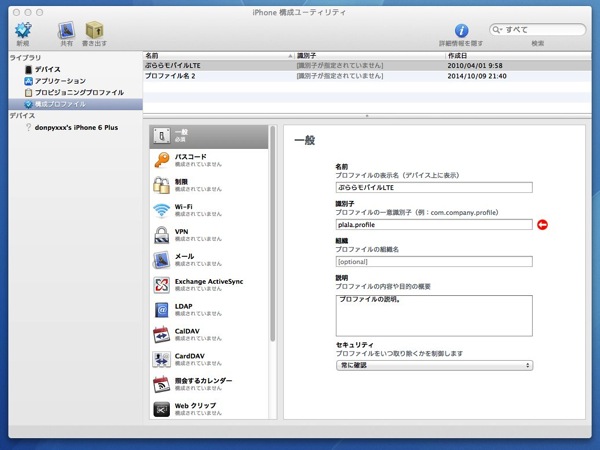Click the 2010/04/01 9:58 creation date cell
600x450 pixels.
tap(475, 65)
